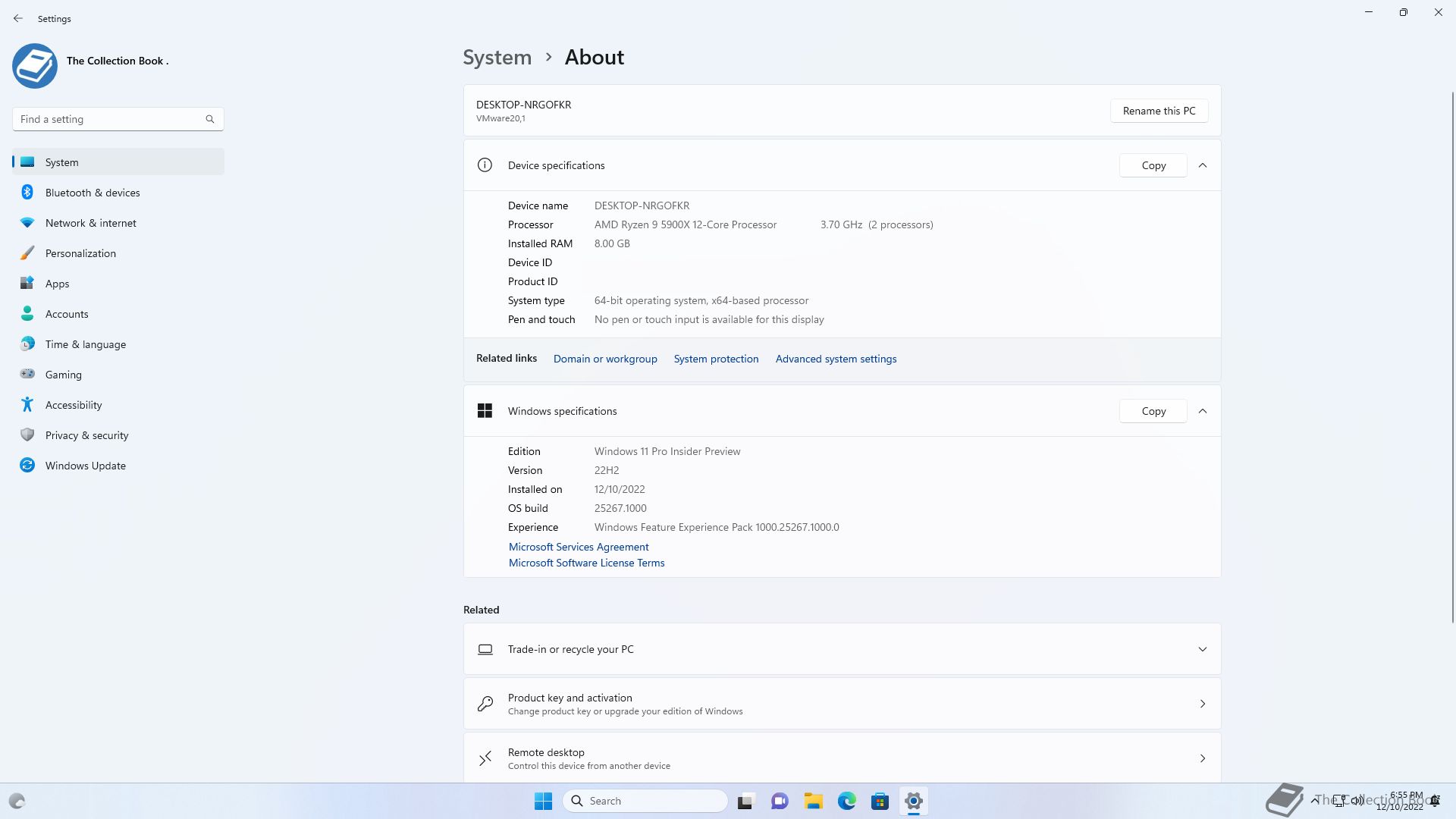
Task: Open Microsoft Store from the taskbar
Action: (x=880, y=801)
